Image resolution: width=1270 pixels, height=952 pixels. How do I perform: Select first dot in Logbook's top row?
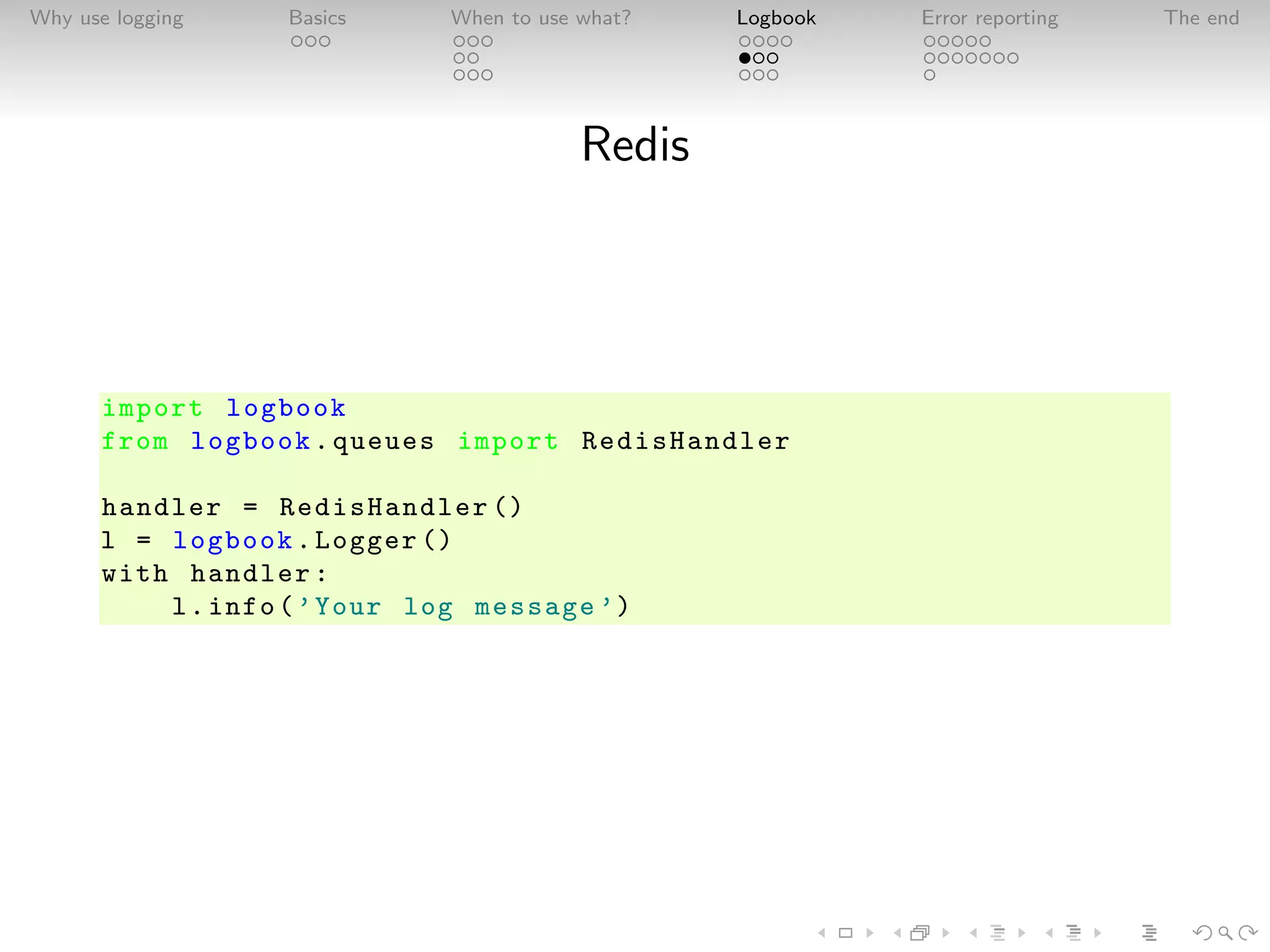coord(745,42)
